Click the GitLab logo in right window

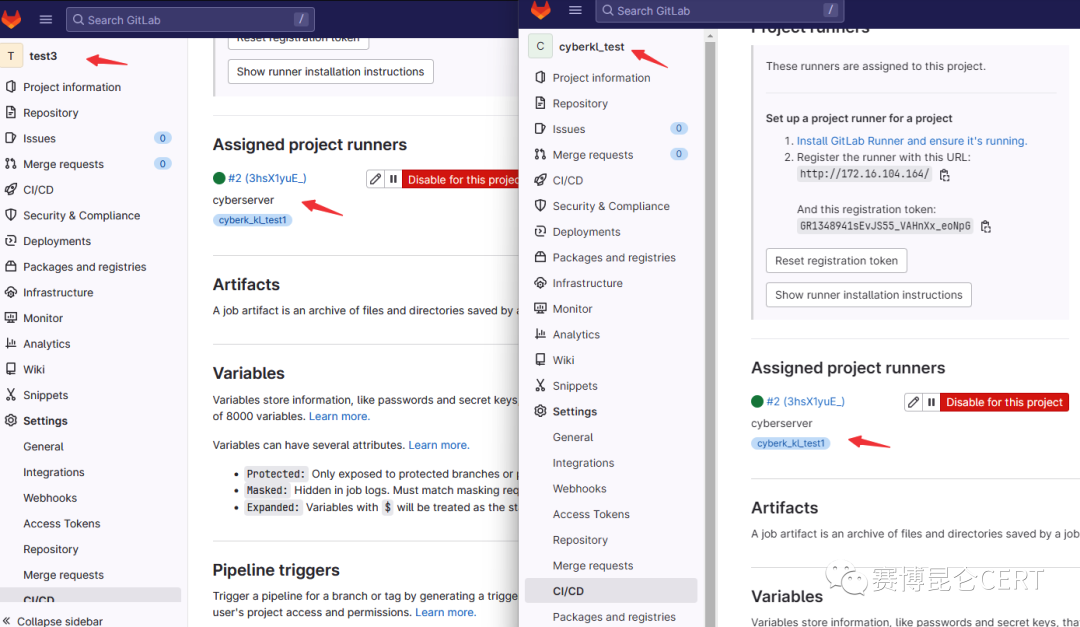click(541, 10)
